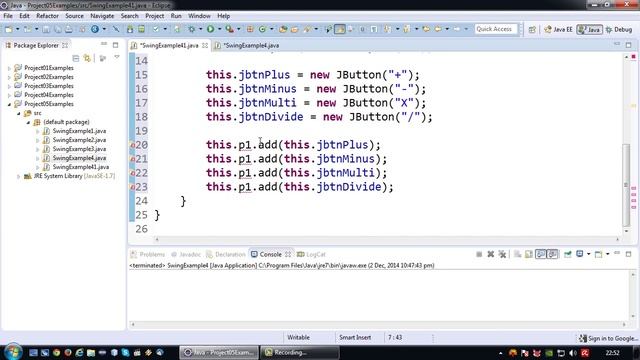Screen dimensions: 640x360
Task: Click the New Java Package icon
Action: click(250, 29)
